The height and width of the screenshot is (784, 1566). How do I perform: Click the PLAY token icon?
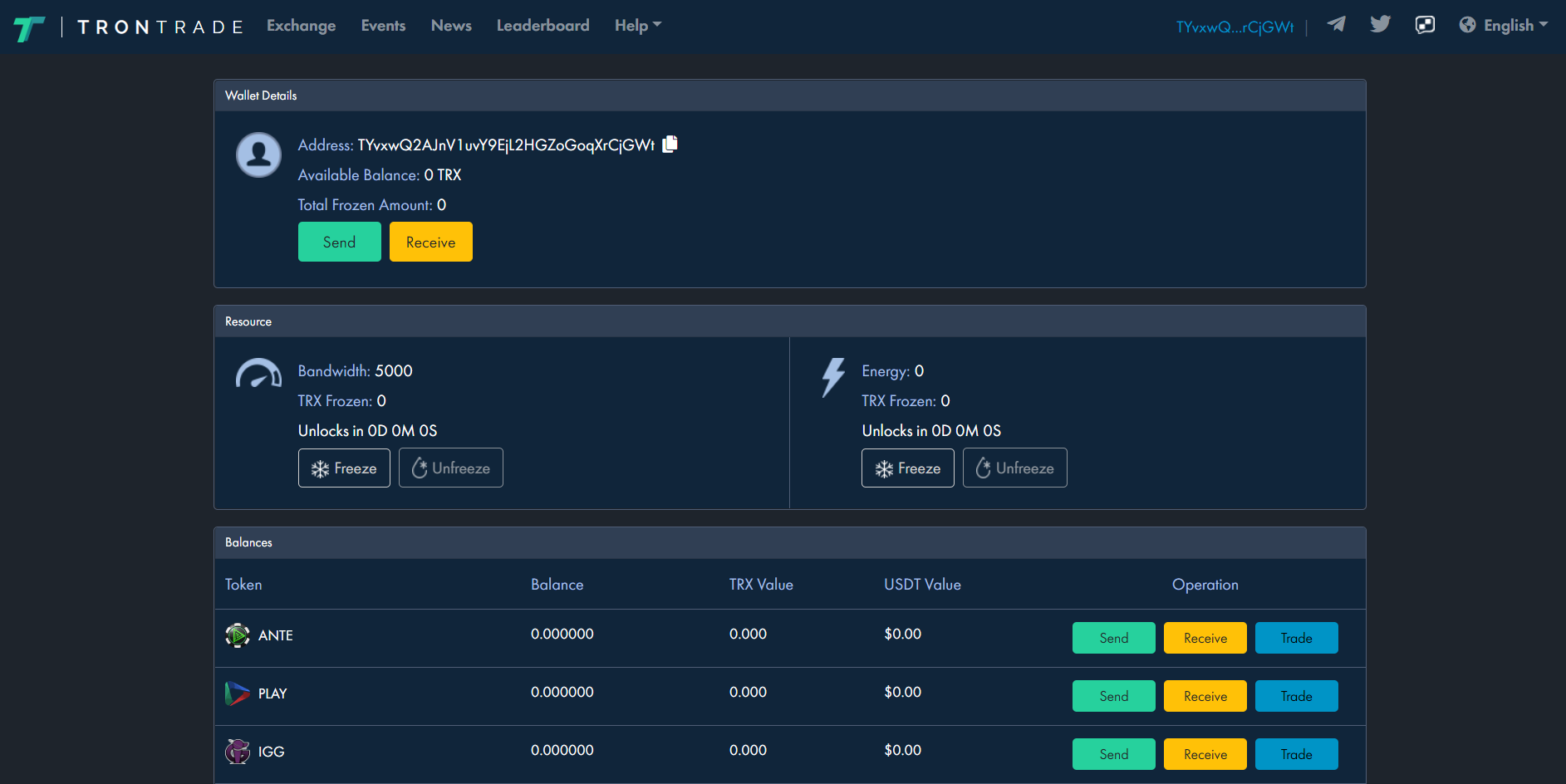[x=238, y=693]
